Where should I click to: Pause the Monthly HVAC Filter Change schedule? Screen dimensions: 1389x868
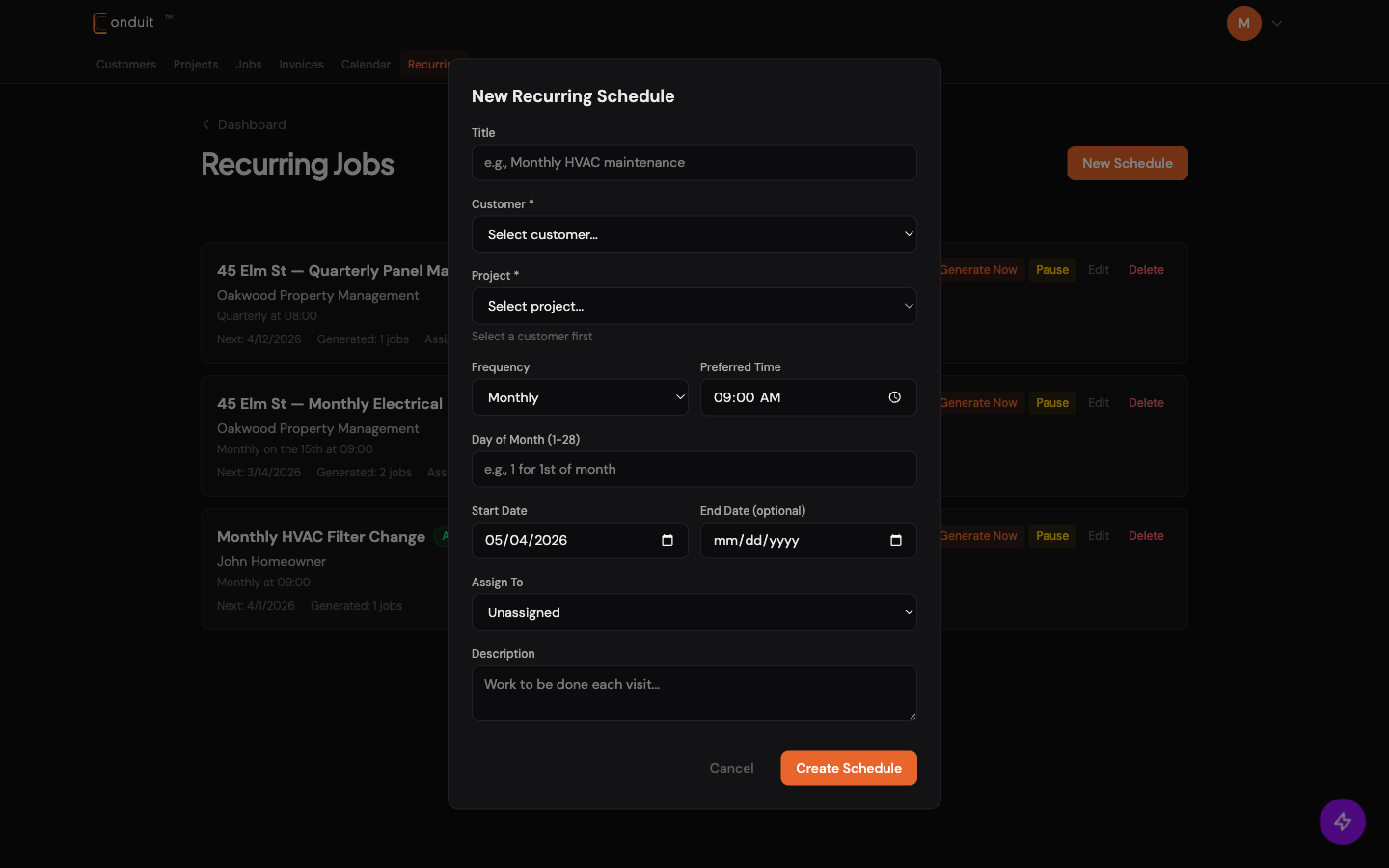click(1052, 536)
